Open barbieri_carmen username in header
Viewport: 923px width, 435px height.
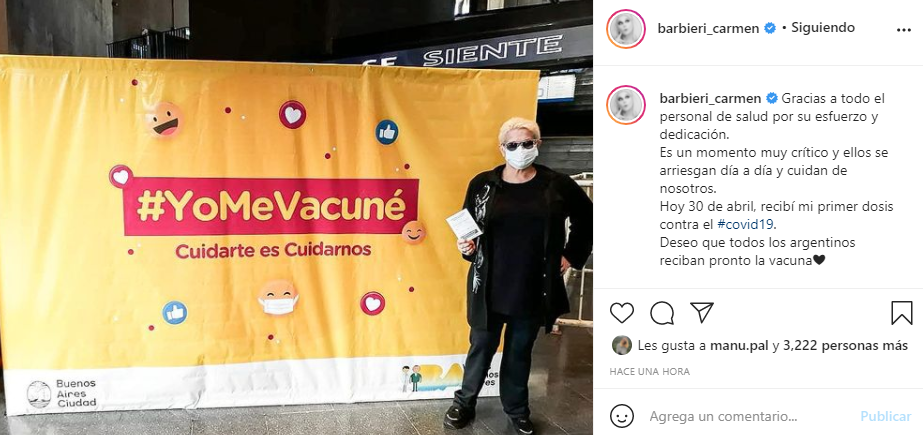[709, 28]
